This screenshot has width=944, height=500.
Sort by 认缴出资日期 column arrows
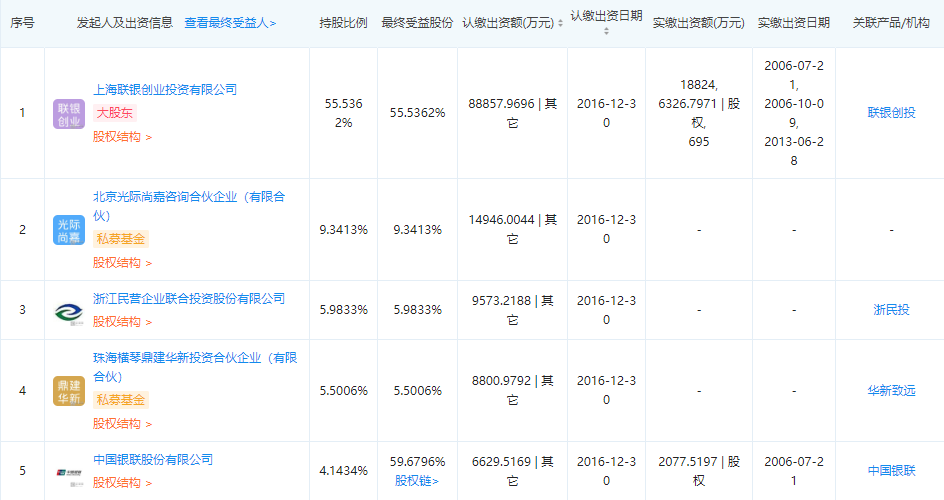(606, 31)
